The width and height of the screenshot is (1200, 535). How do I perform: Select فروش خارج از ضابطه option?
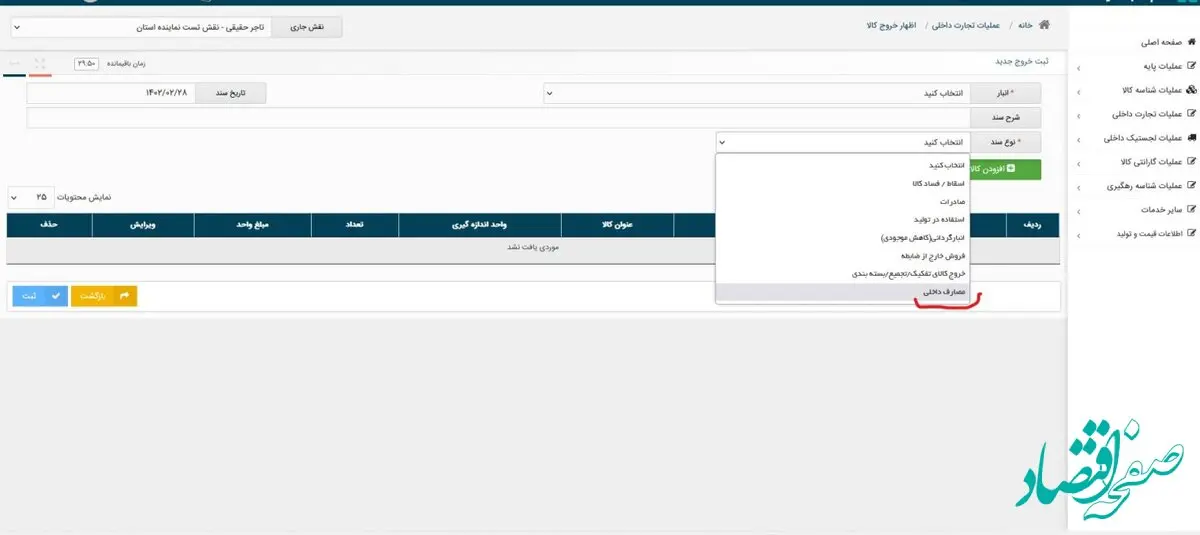pos(843,255)
